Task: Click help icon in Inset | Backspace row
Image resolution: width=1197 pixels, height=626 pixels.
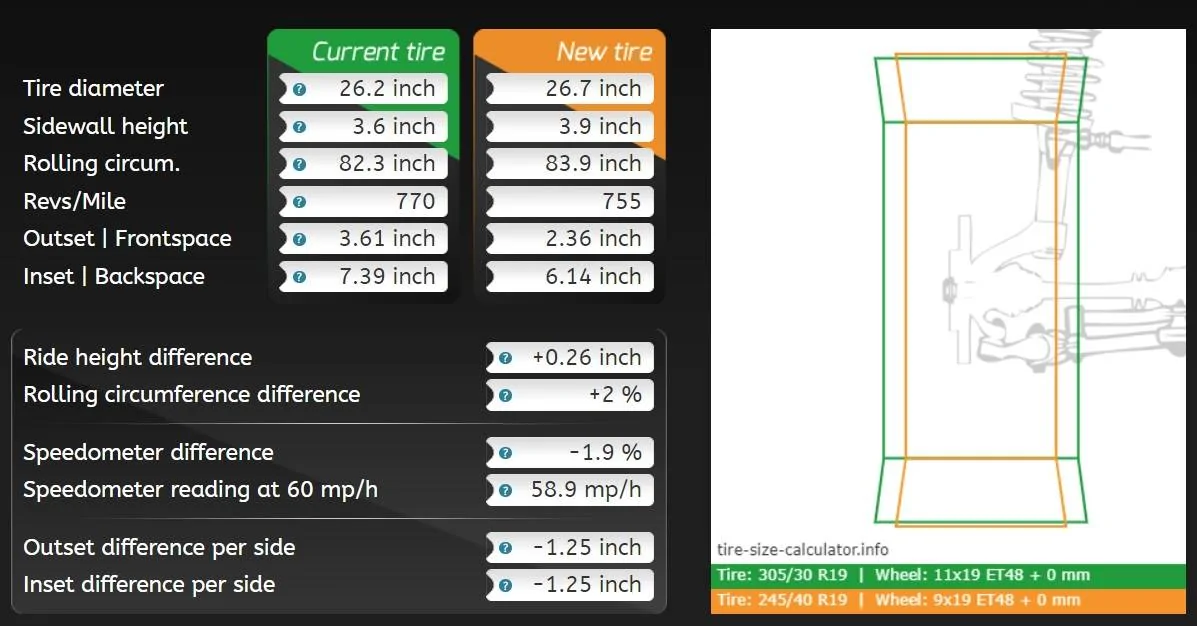Action: [299, 276]
